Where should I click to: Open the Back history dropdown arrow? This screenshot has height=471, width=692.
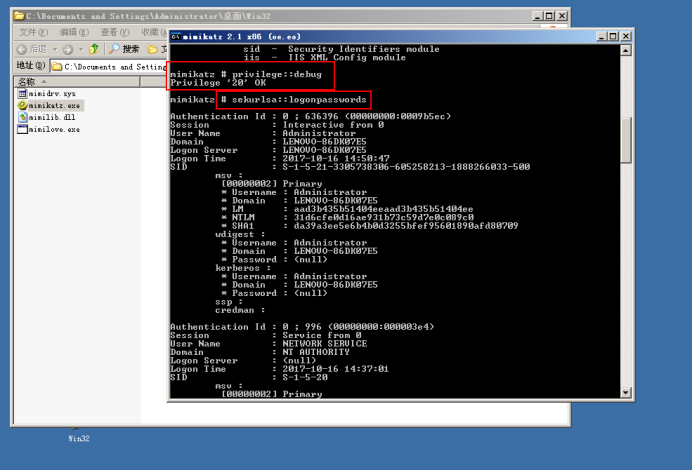click(x=55, y=49)
